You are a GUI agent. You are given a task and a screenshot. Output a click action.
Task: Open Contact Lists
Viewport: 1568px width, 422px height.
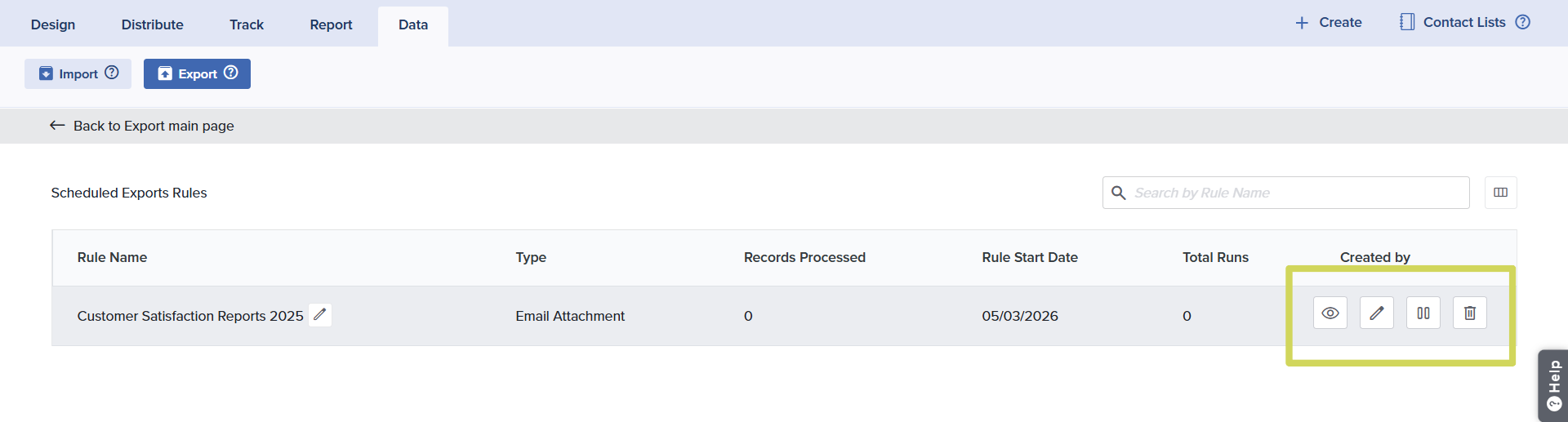pyautogui.click(x=1454, y=23)
